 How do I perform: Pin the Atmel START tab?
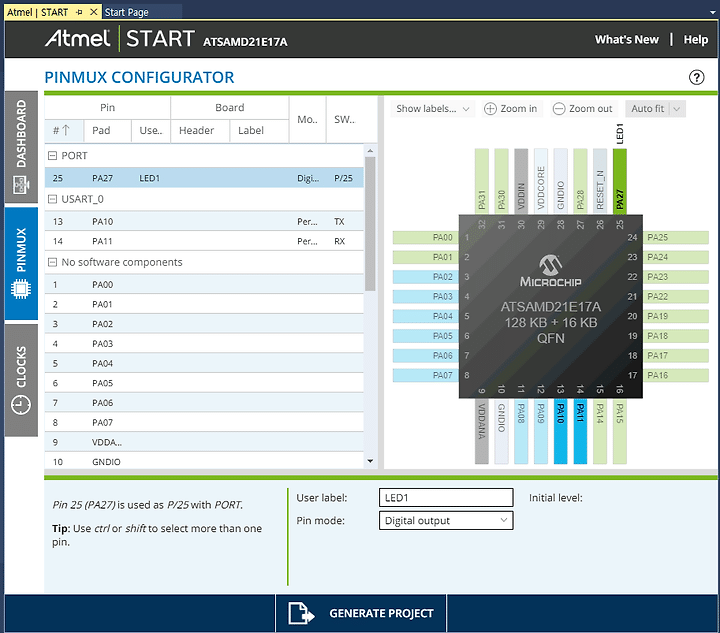(x=79, y=12)
